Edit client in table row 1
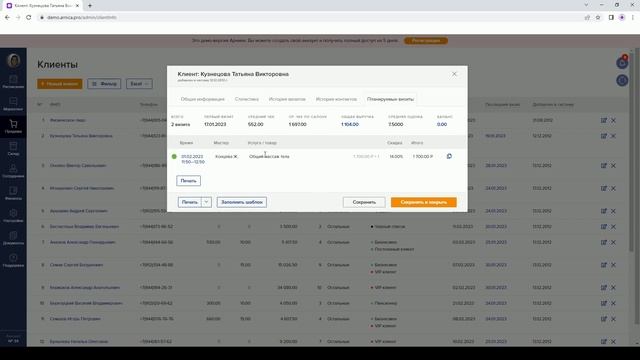The height and width of the screenshot is (360, 640). click(x=604, y=120)
